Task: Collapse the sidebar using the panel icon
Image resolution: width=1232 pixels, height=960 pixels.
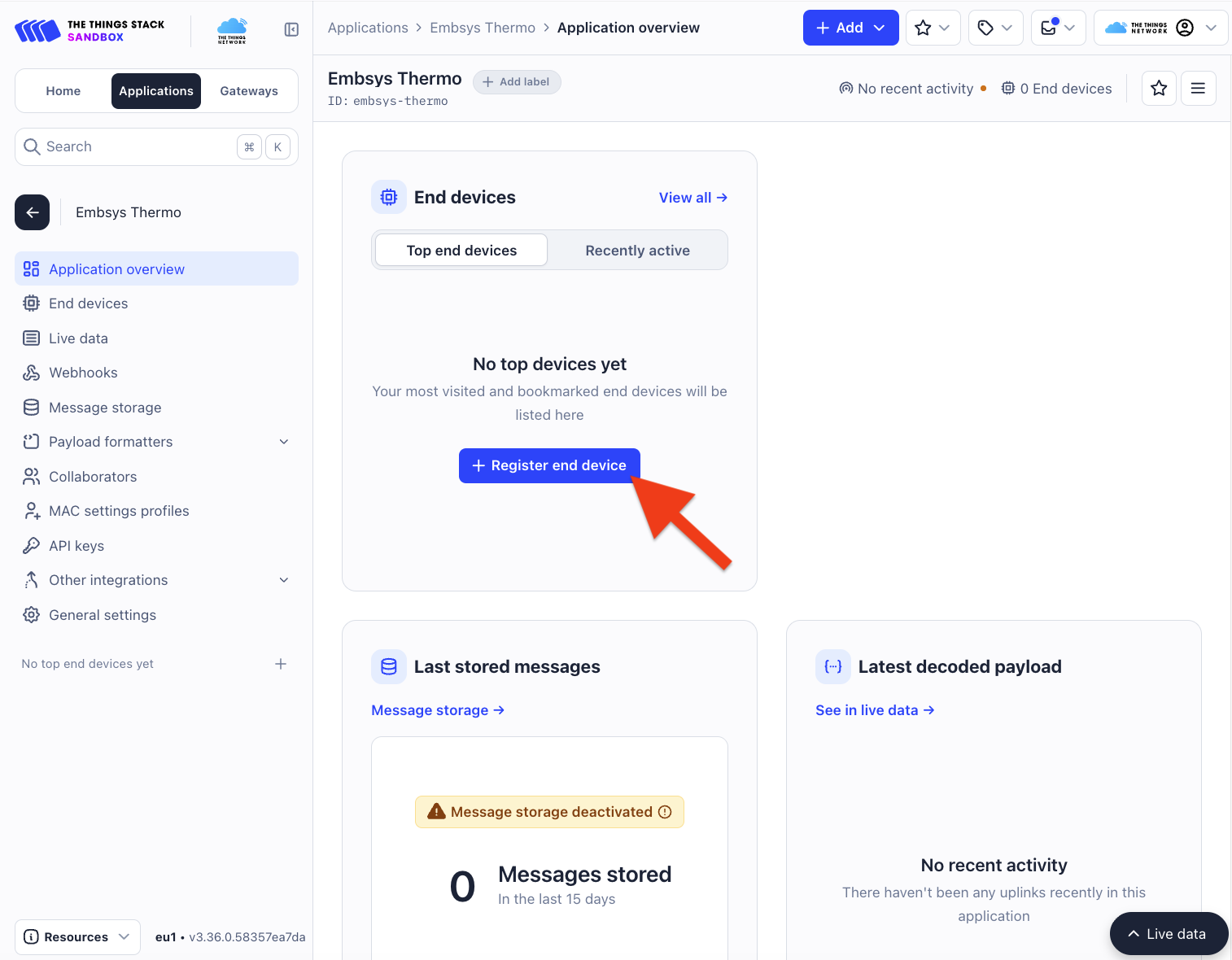Action: 291,30
